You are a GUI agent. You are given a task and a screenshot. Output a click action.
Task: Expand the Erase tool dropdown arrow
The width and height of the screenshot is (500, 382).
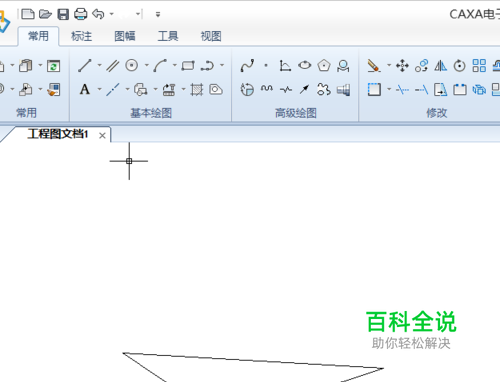pyautogui.click(x=389, y=65)
